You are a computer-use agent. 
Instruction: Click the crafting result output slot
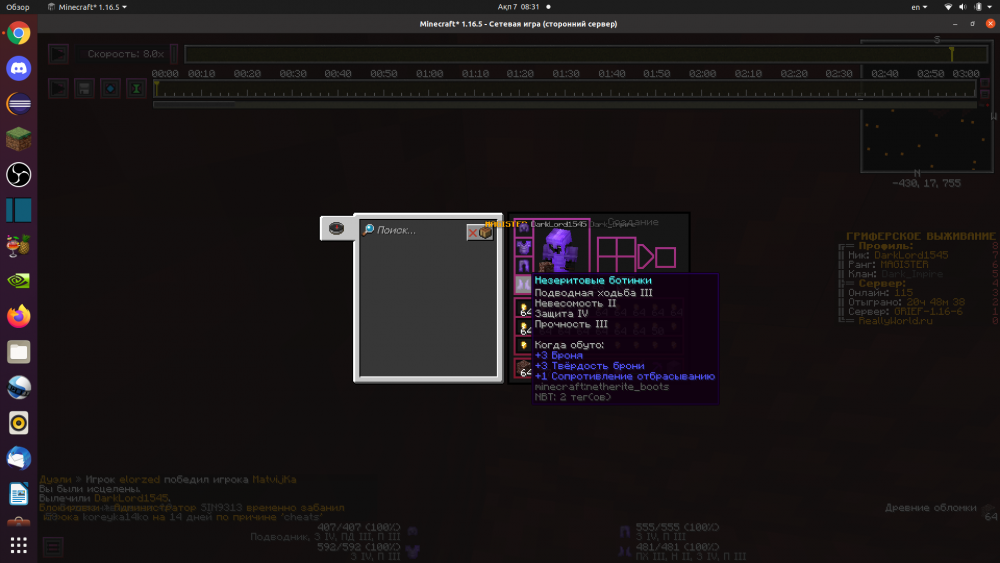coord(665,257)
